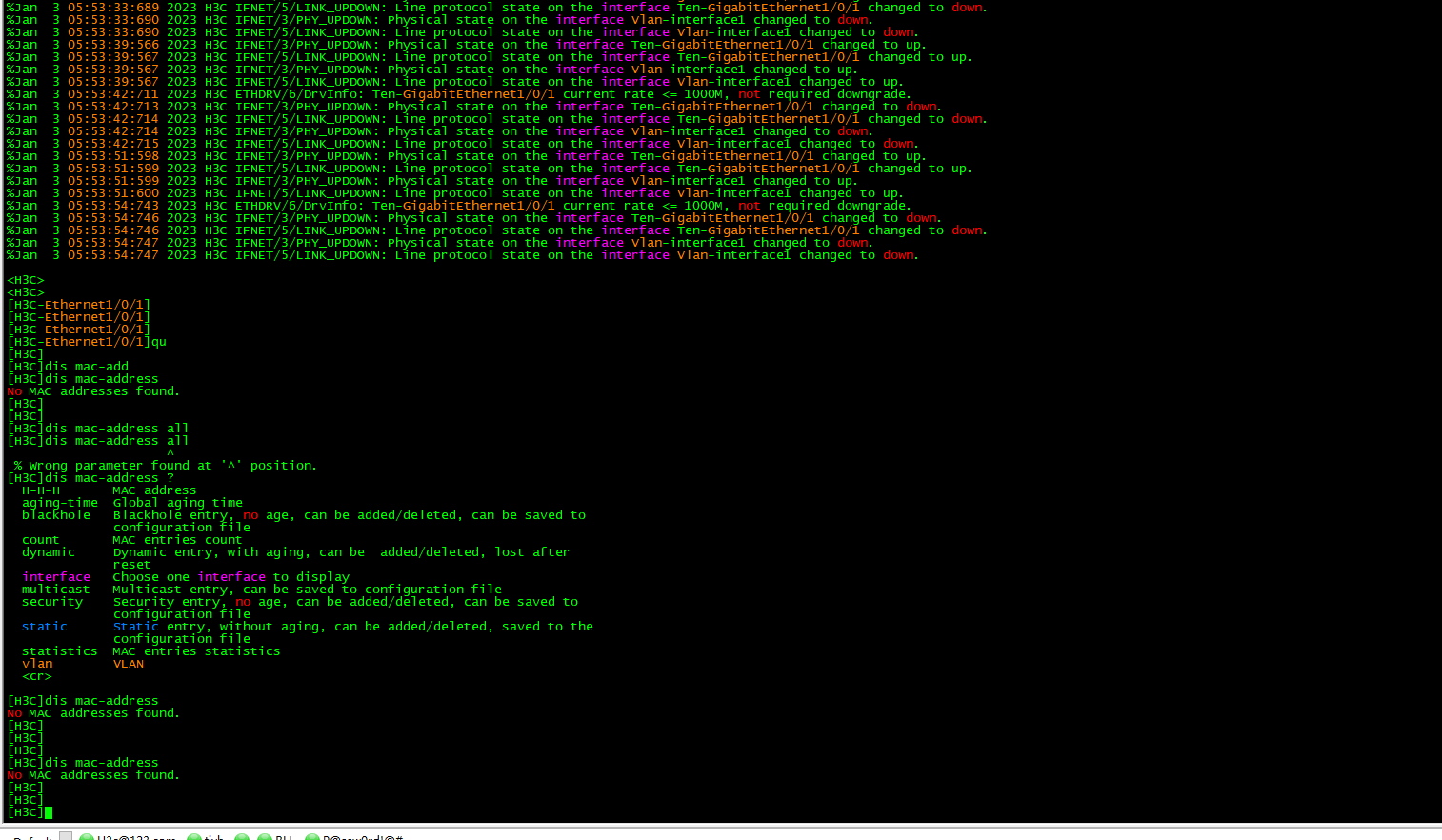The image size is (1442, 840).
Task: Click the ETHDRV DrvInfo log at 05:53:54:743
Action: tap(459, 206)
